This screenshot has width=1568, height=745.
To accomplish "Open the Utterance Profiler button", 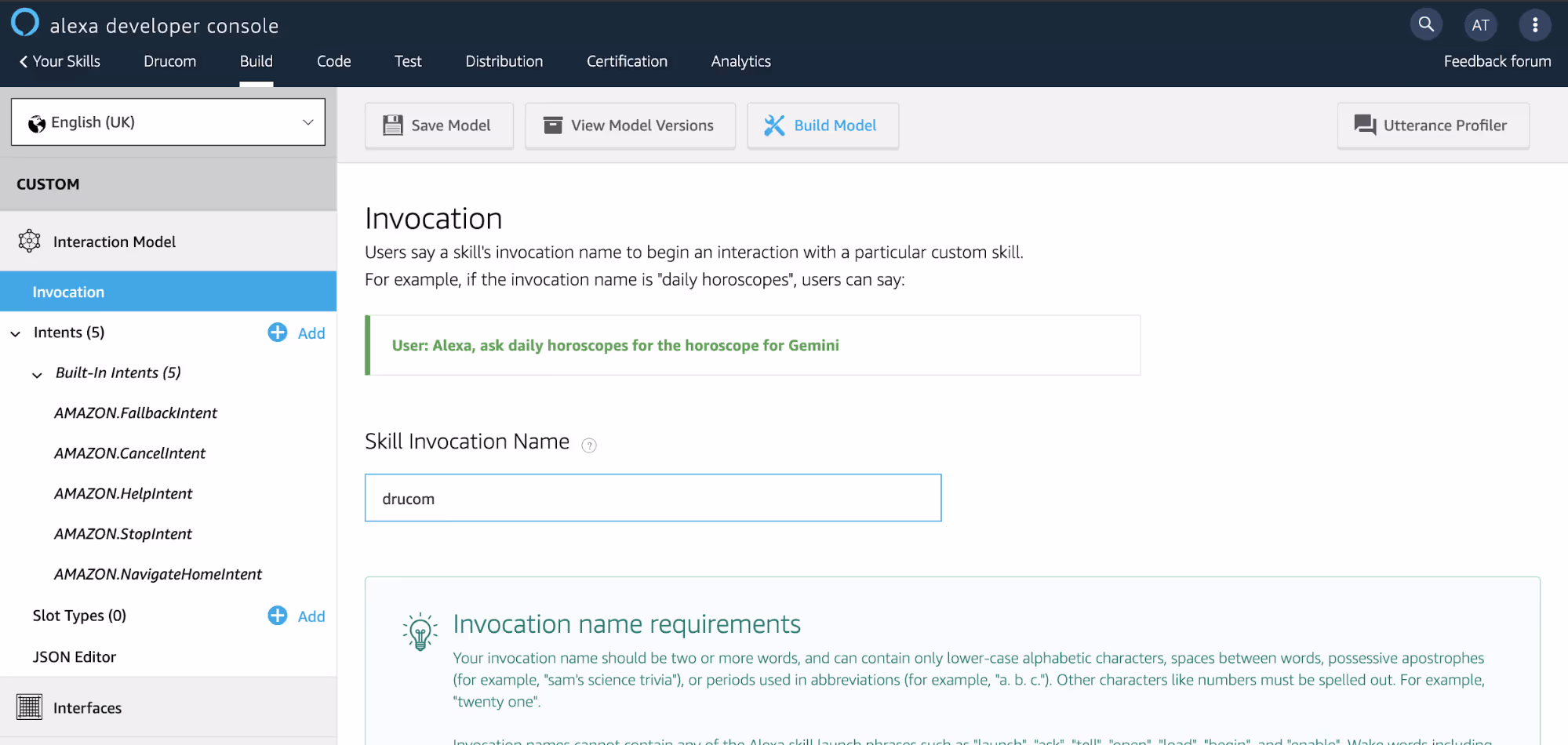I will coord(1433,125).
